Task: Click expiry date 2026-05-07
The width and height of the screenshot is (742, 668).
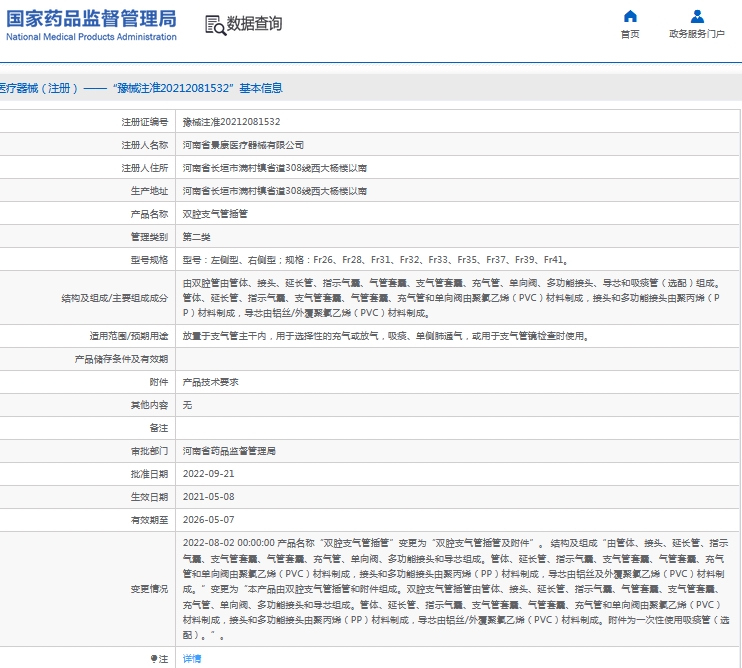Action: [209, 520]
